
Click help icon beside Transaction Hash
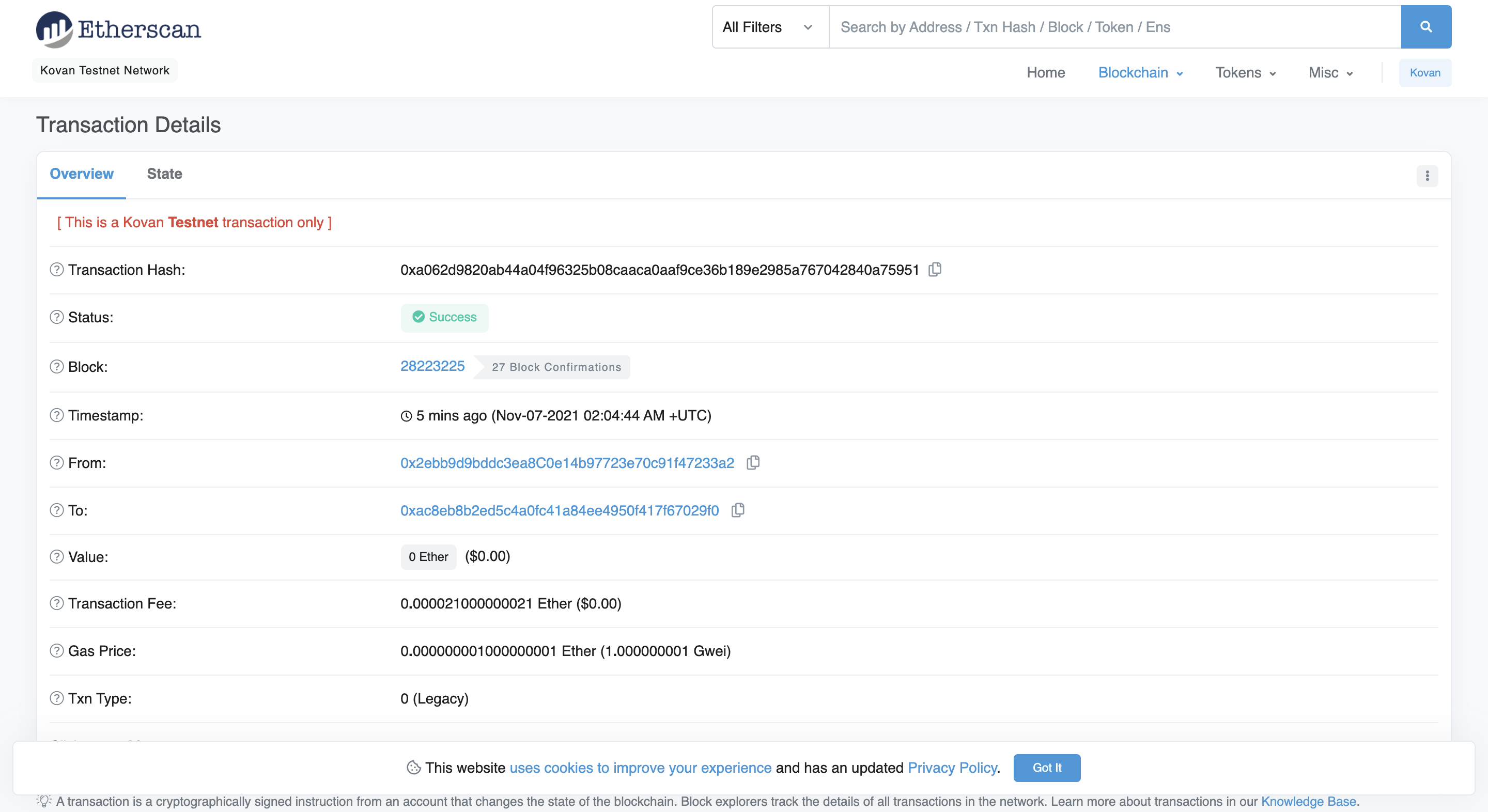(57, 270)
